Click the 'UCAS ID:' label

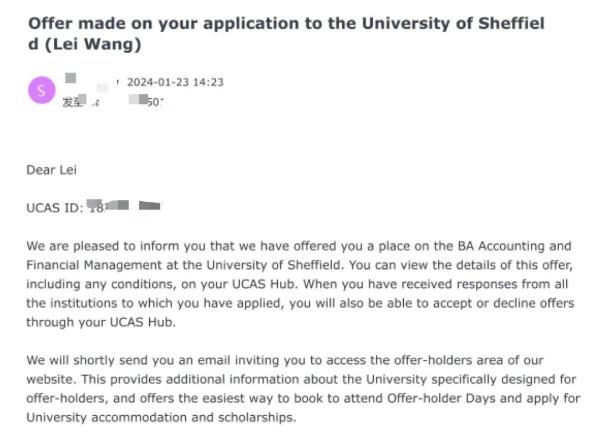point(55,208)
